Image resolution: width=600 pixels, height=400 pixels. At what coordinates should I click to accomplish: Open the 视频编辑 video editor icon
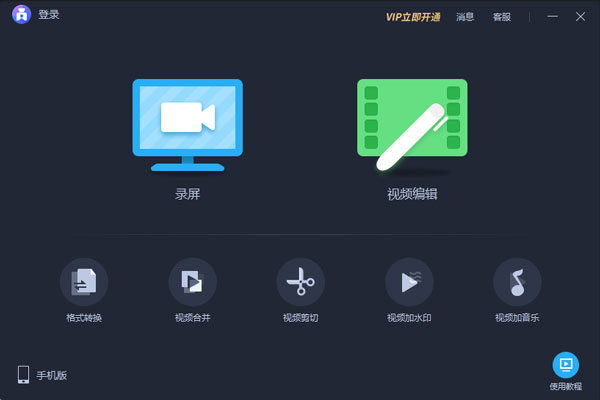(412, 125)
